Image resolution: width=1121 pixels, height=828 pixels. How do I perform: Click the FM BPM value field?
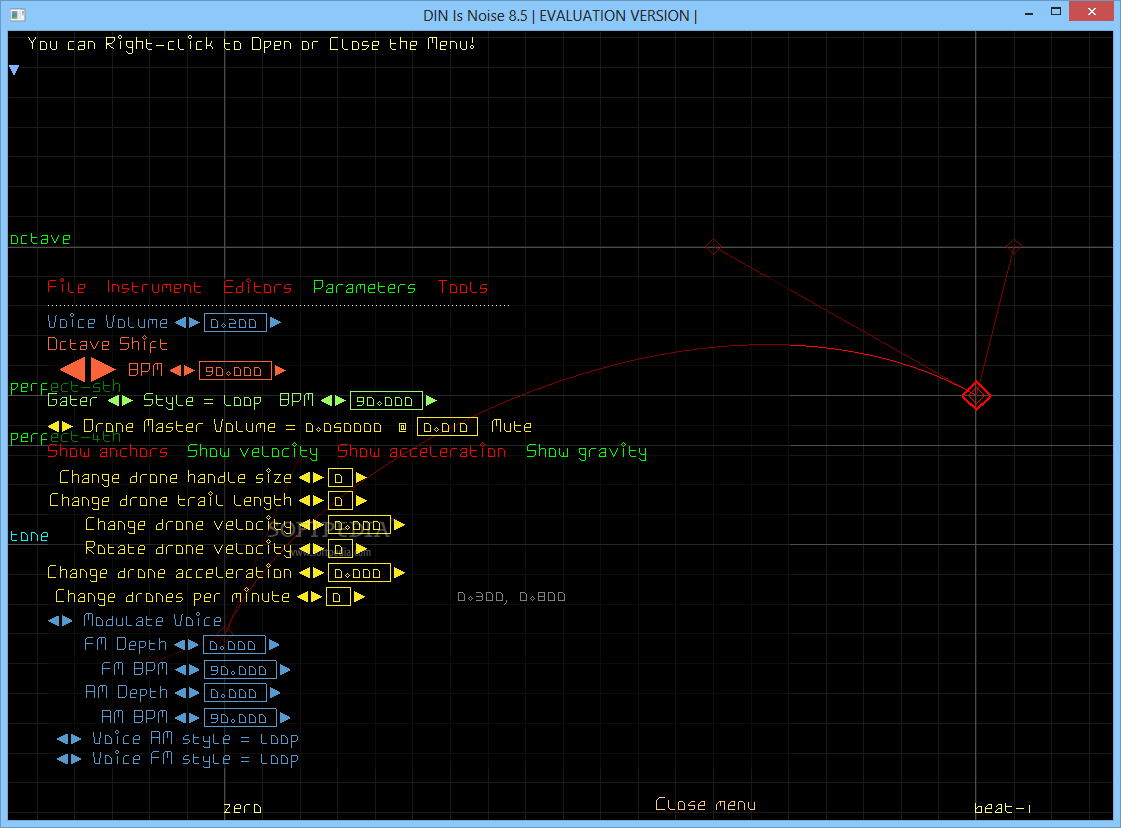point(240,670)
